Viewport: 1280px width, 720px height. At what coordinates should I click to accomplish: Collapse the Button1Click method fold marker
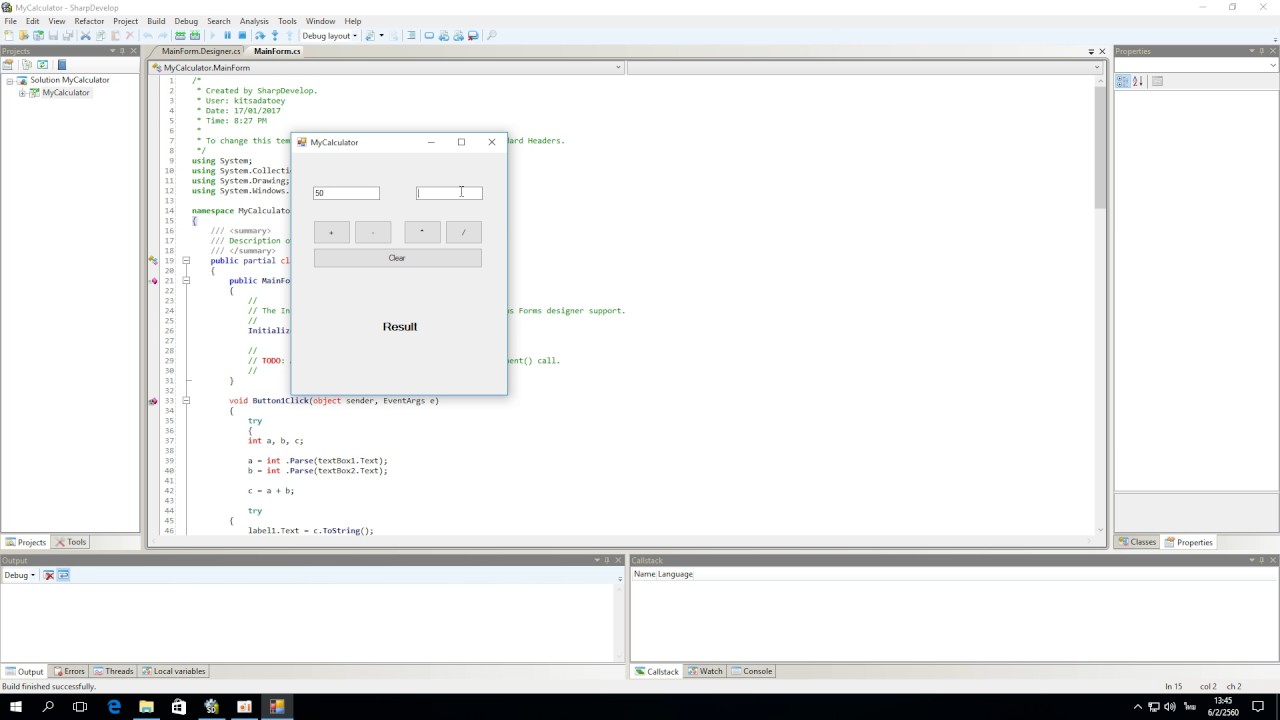tap(186, 401)
